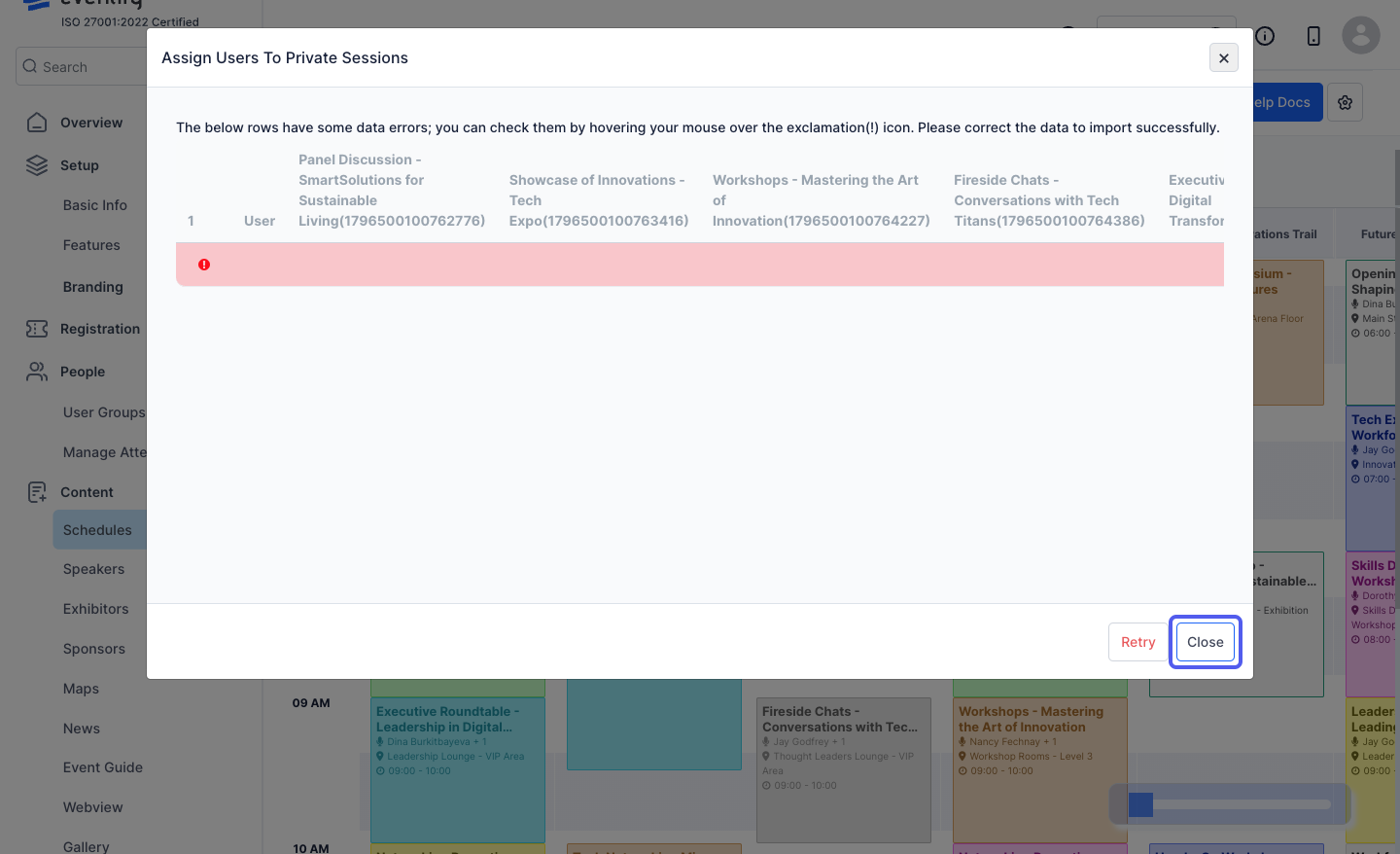
Task: Open Gallery in sidebar
Action: pos(87,847)
